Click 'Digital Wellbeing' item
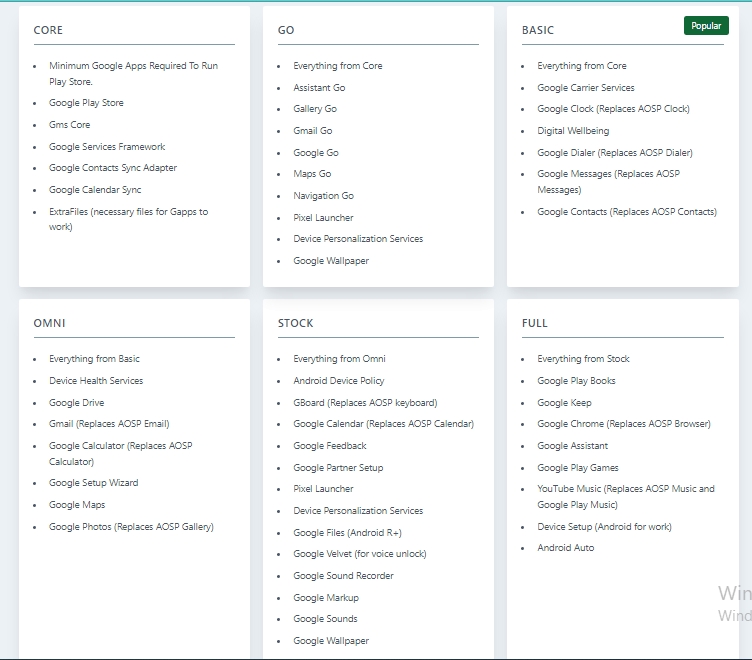The width and height of the screenshot is (752, 660). point(573,131)
